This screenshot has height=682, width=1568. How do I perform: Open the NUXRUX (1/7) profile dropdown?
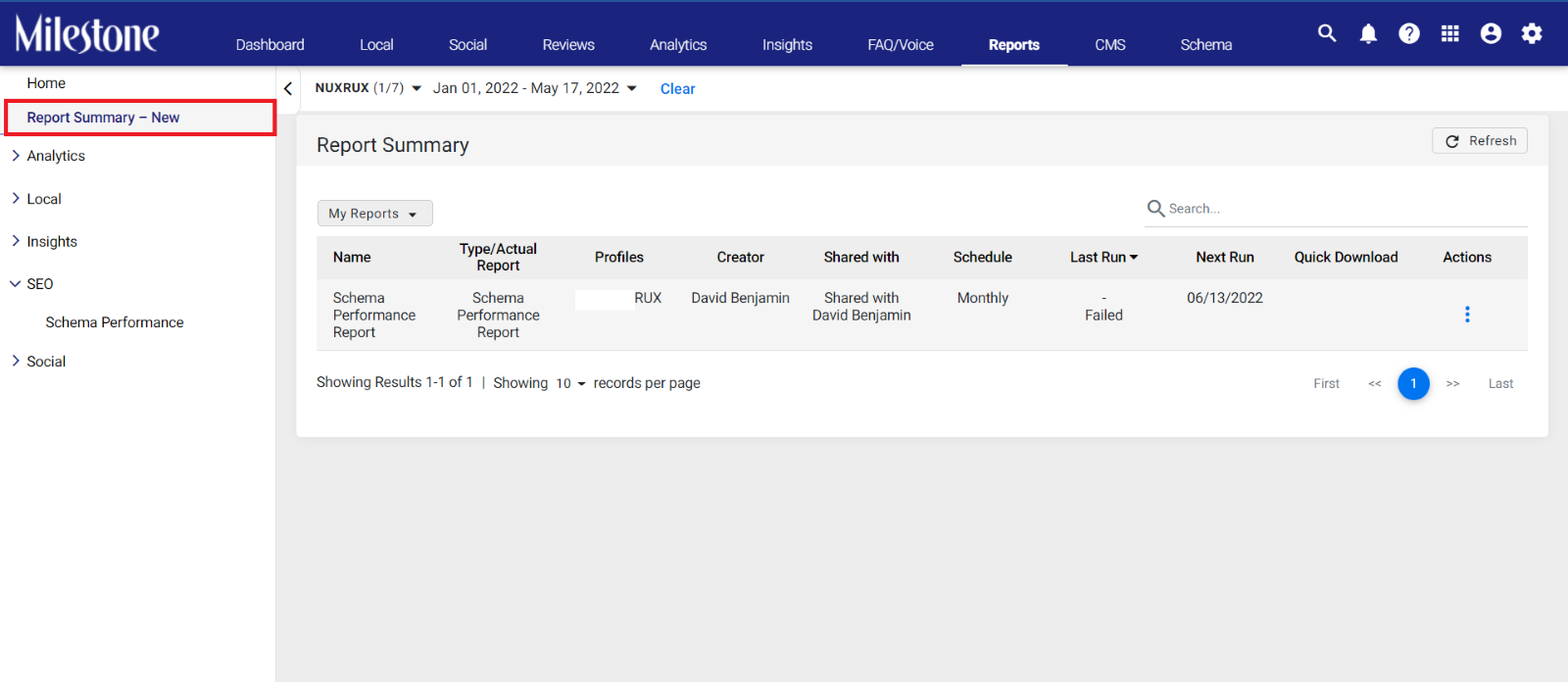tap(368, 88)
